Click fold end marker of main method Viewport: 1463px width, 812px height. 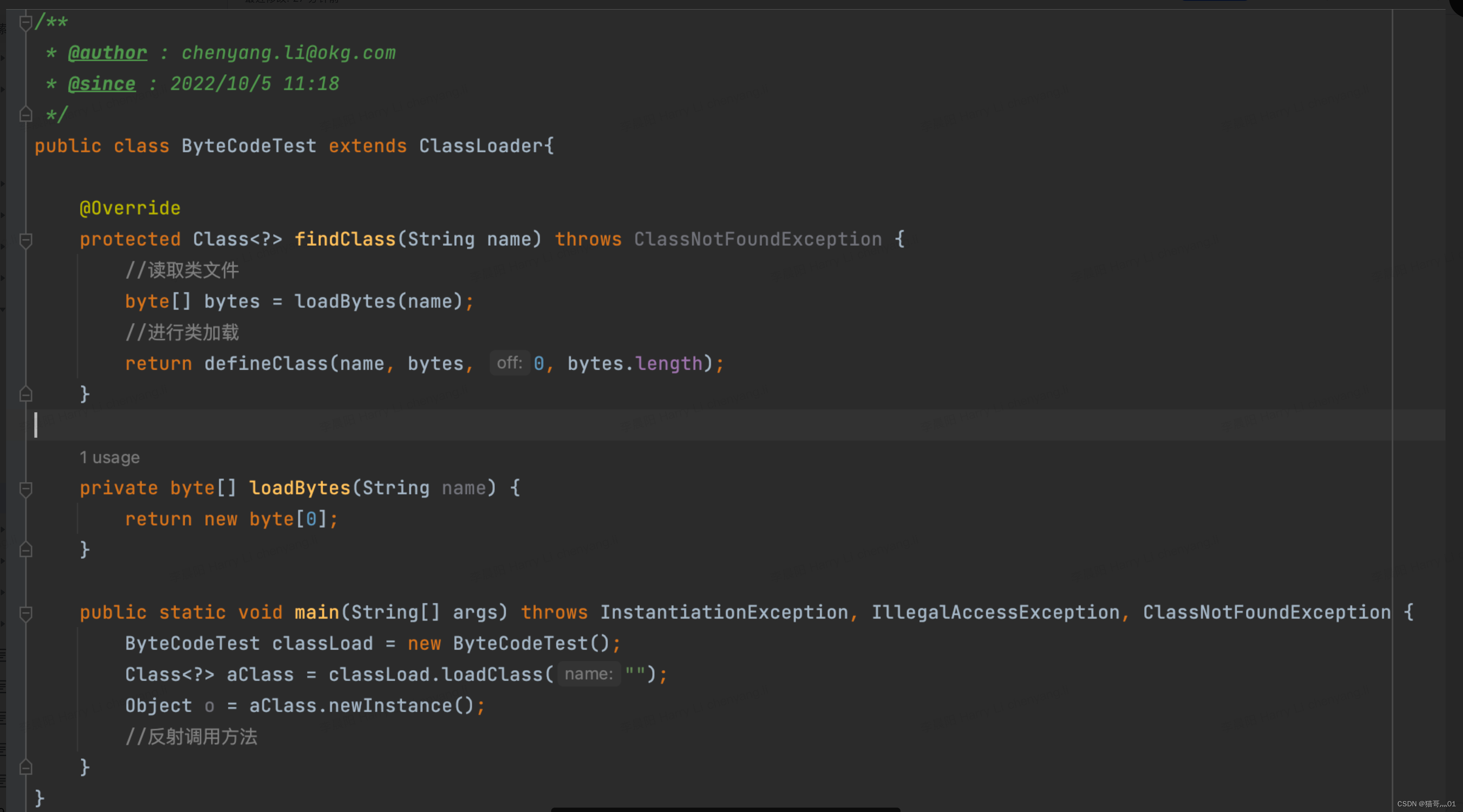pyautogui.click(x=25, y=768)
